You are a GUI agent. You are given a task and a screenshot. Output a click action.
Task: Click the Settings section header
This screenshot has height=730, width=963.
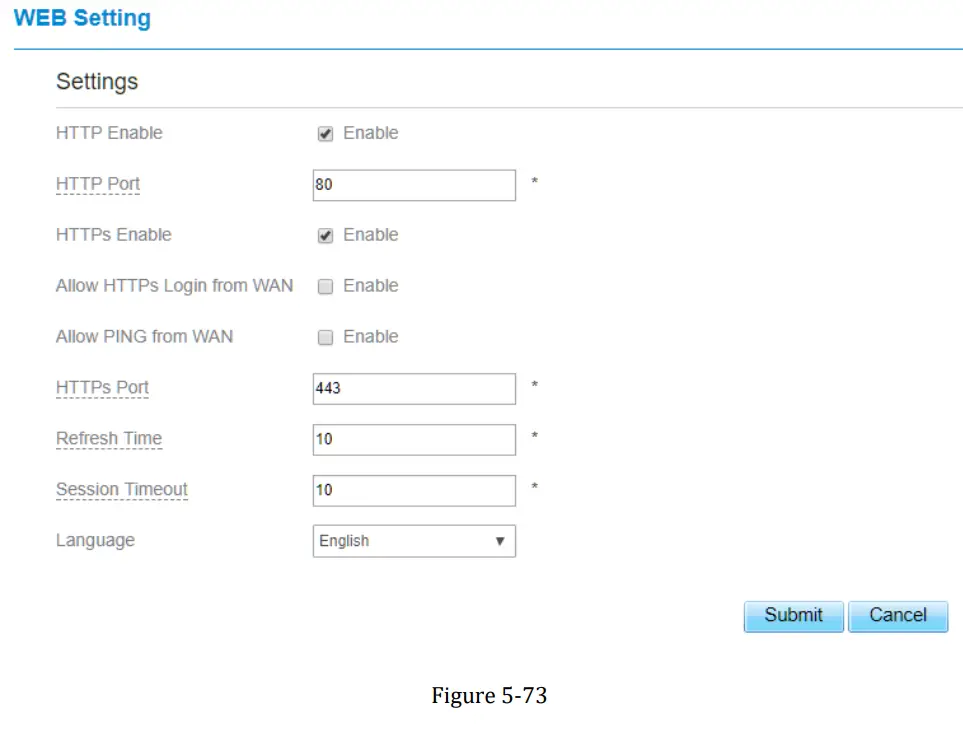[97, 82]
